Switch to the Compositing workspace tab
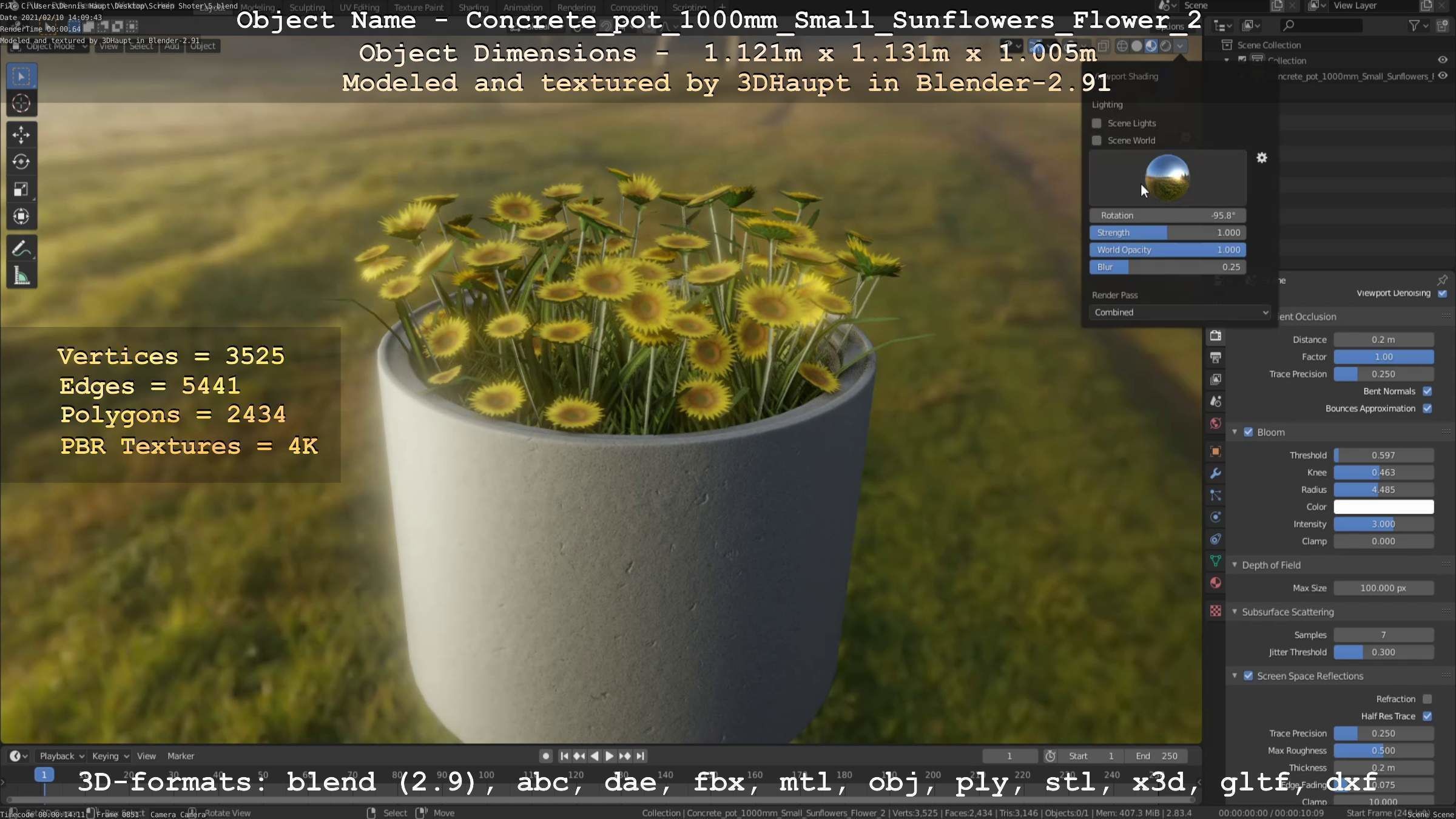 tap(633, 7)
